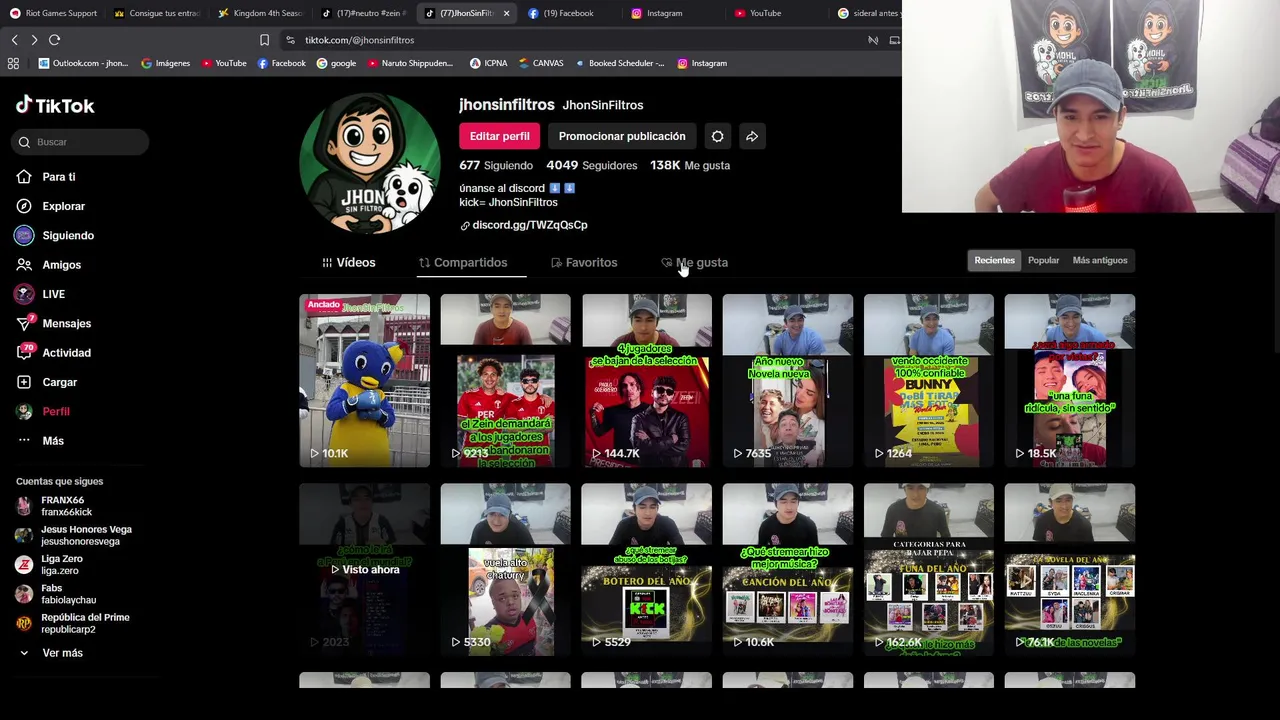View the 677 Siguiendo list
The height and width of the screenshot is (720, 1280).
496,165
